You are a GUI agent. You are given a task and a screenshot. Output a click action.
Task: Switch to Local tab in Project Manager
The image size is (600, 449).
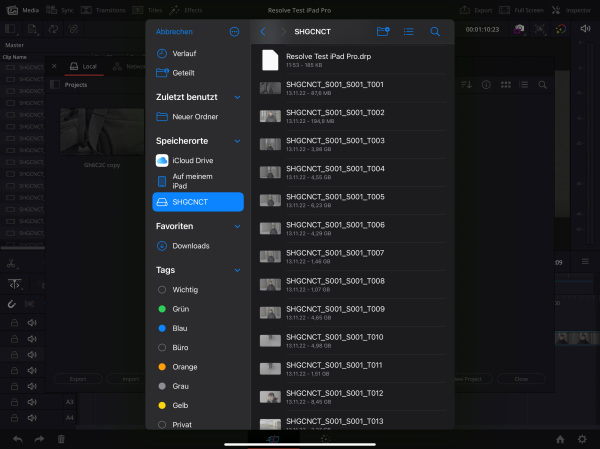pyautogui.click(x=83, y=67)
